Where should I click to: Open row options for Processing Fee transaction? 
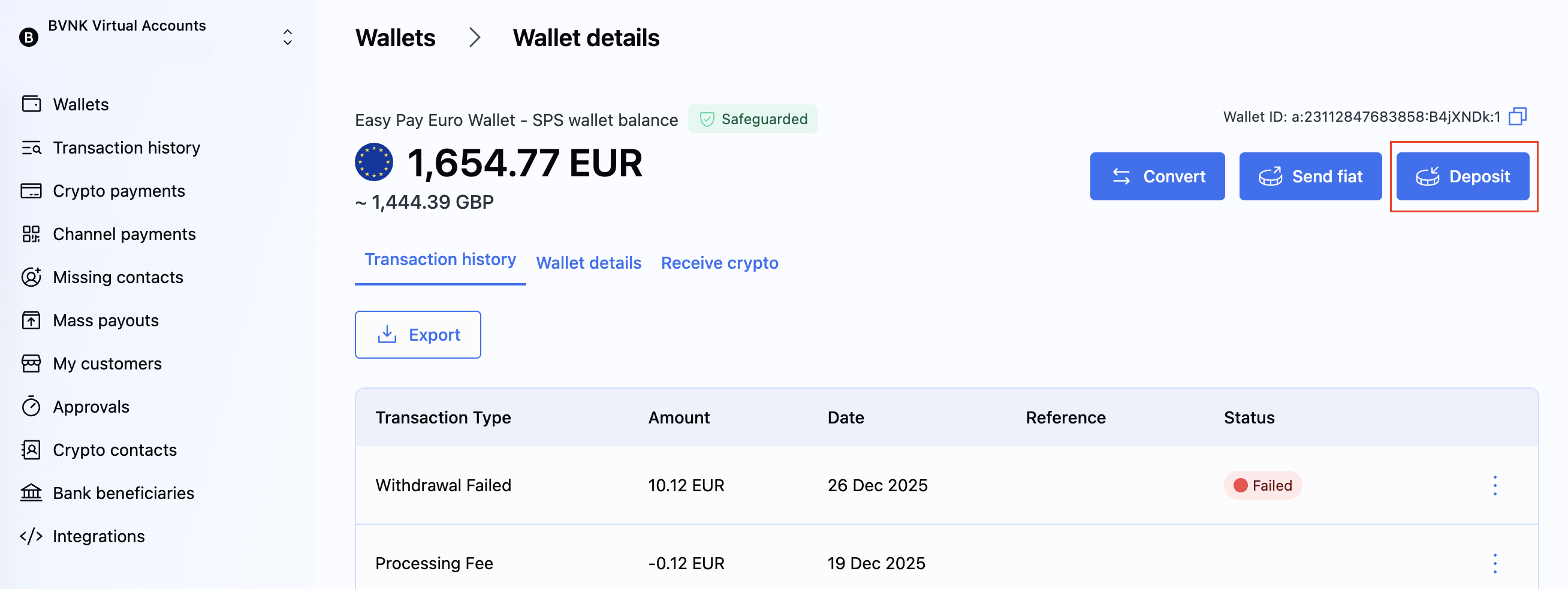1494,563
